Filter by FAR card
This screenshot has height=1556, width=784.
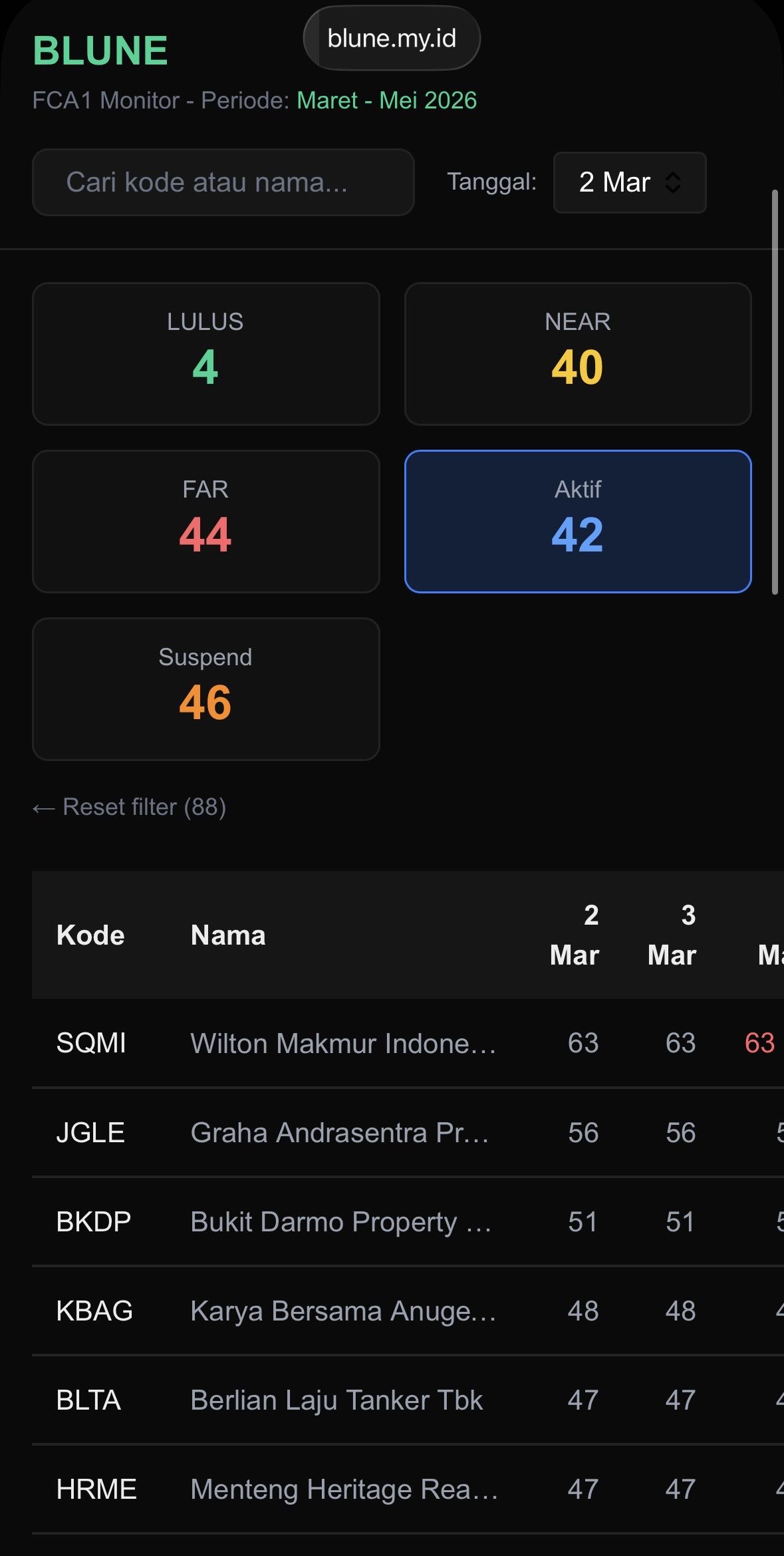[x=205, y=522]
